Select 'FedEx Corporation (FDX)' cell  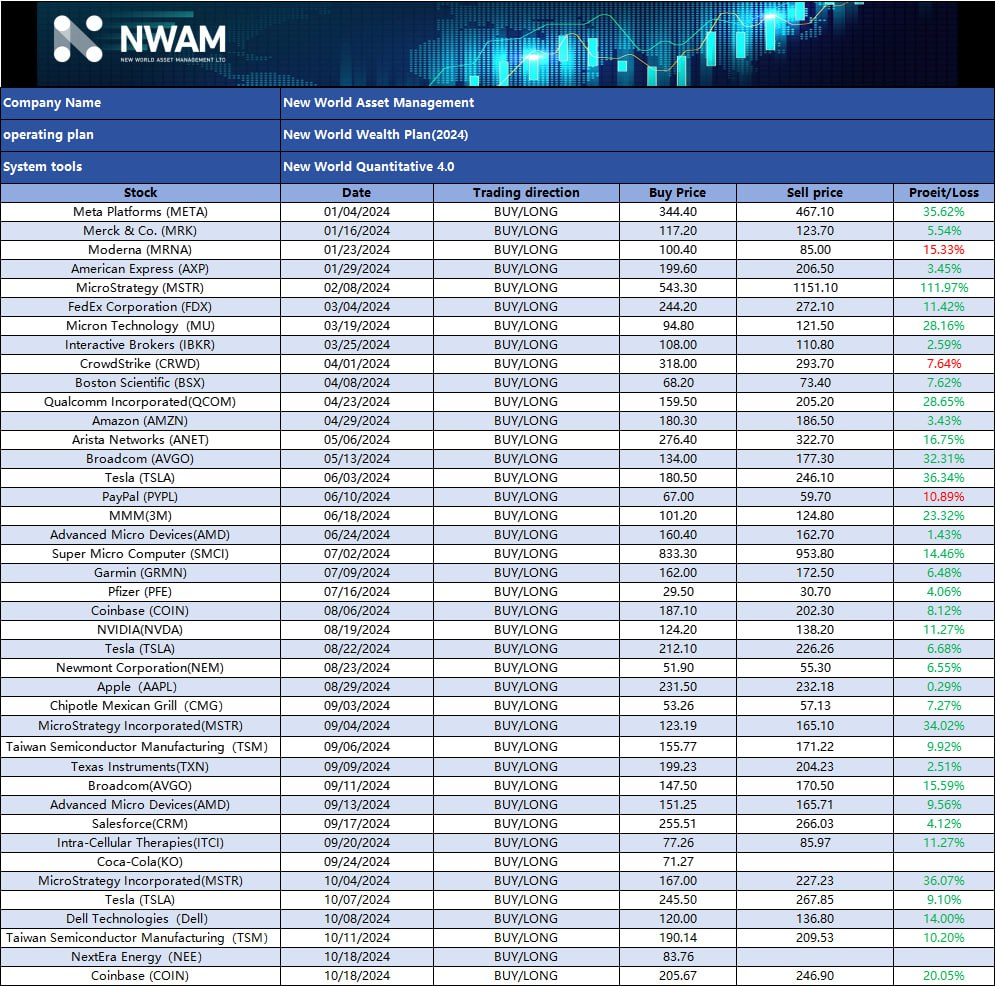(140, 307)
